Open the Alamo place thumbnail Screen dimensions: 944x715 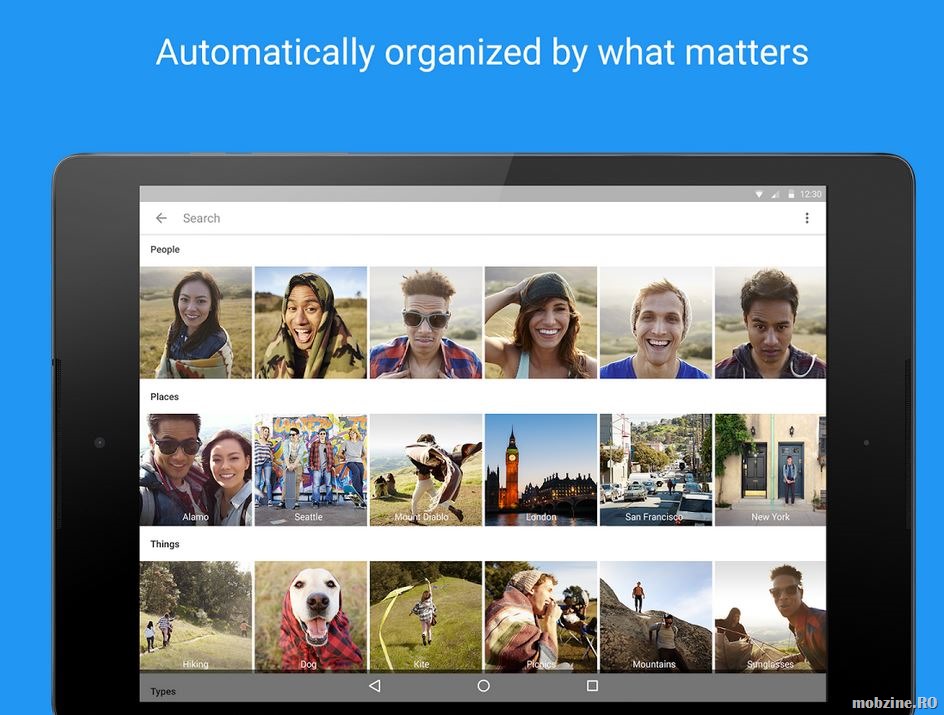[x=196, y=469]
